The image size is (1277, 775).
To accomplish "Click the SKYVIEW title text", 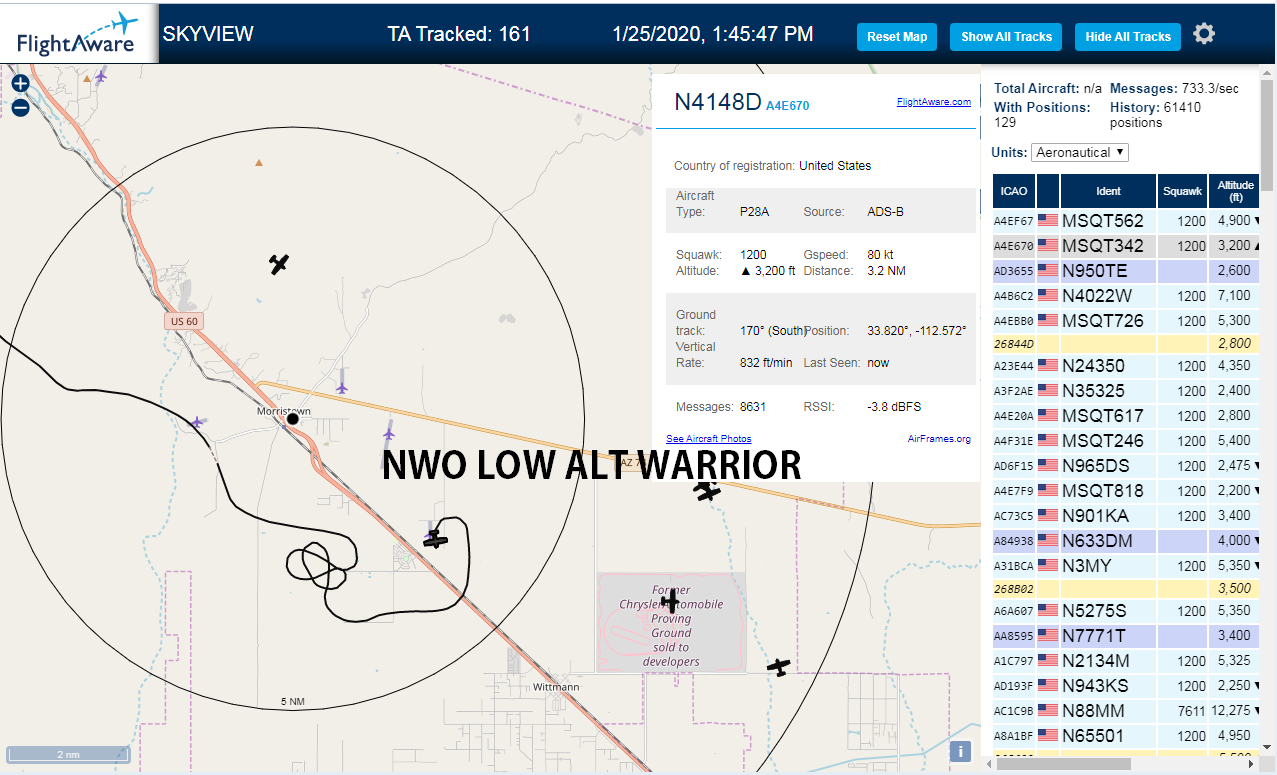I will 208,34.
